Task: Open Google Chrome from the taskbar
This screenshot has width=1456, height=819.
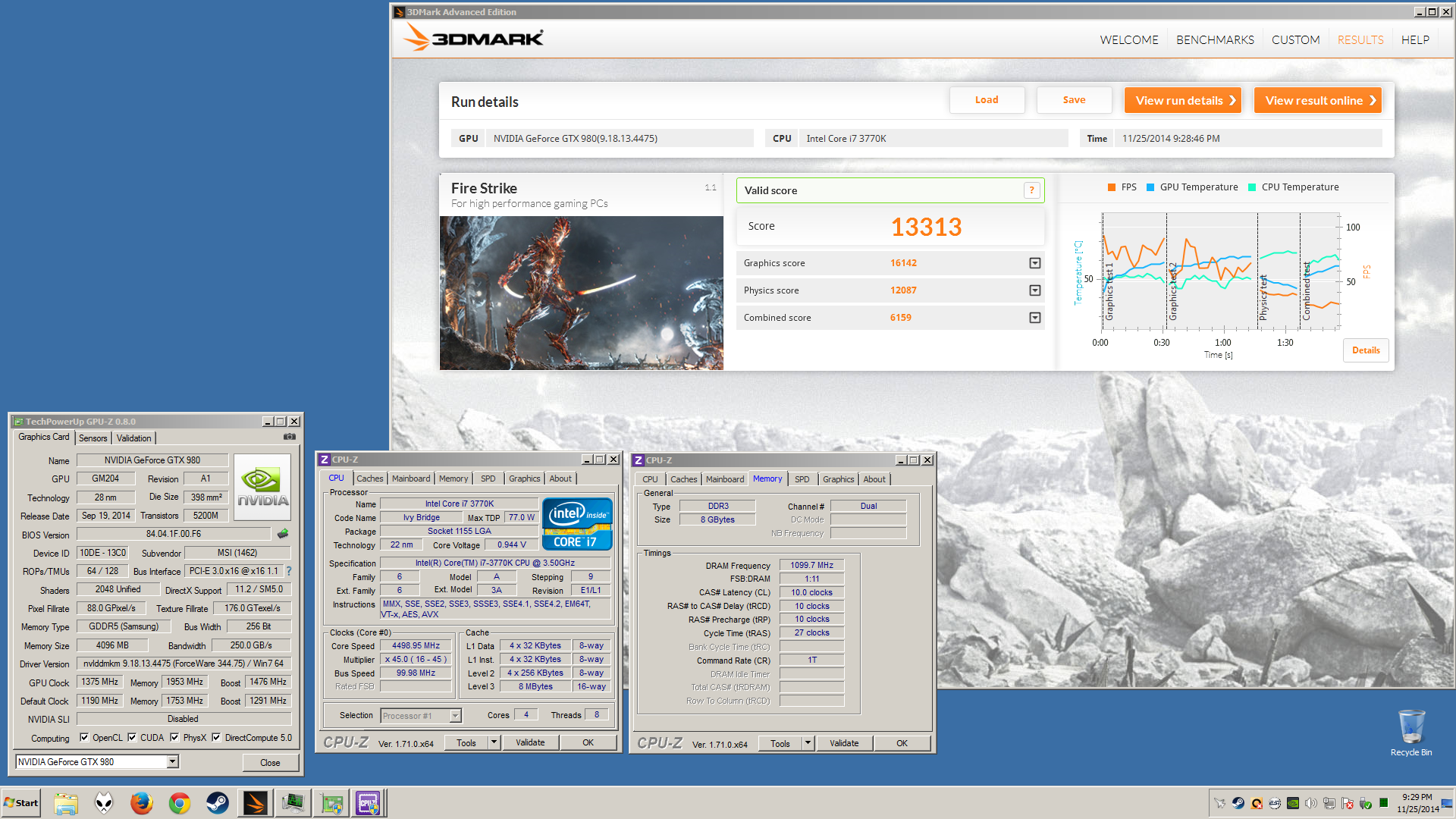Action: coord(180,803)
